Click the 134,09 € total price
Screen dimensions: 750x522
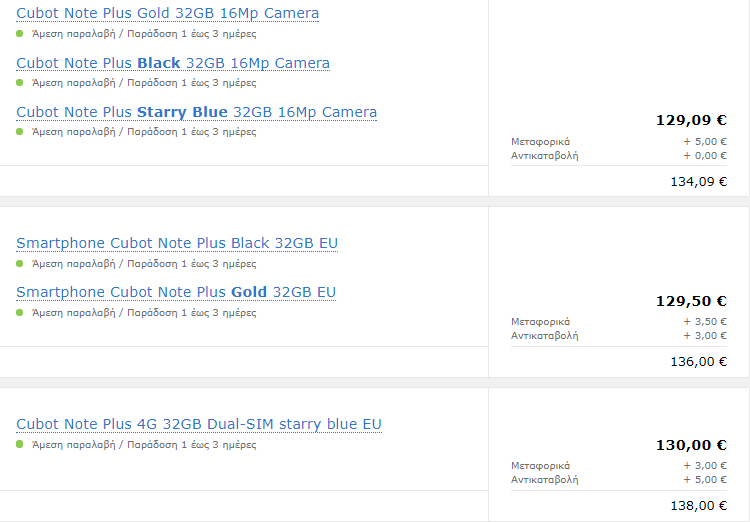pyautogui.click(x=698, y=181)
